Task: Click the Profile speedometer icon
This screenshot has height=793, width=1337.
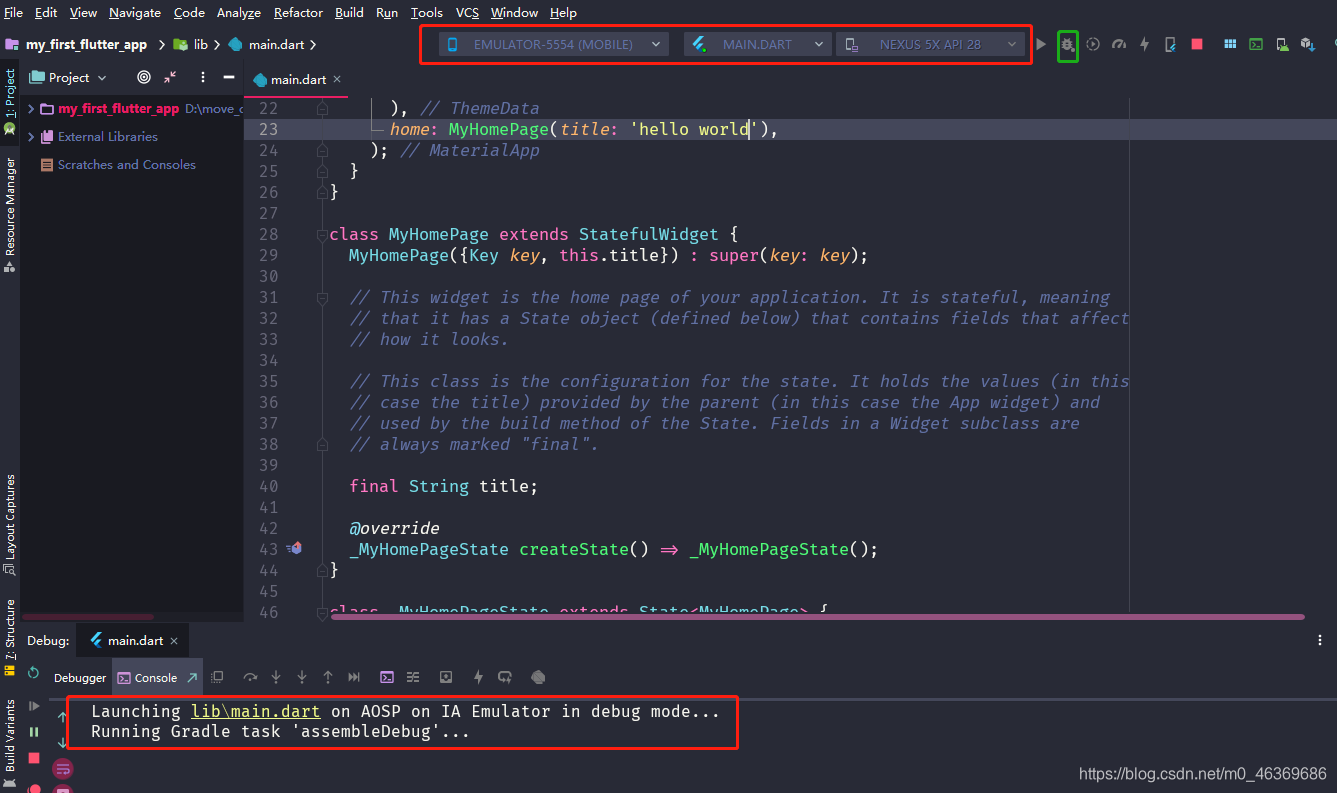Action: click(1119, 44)
